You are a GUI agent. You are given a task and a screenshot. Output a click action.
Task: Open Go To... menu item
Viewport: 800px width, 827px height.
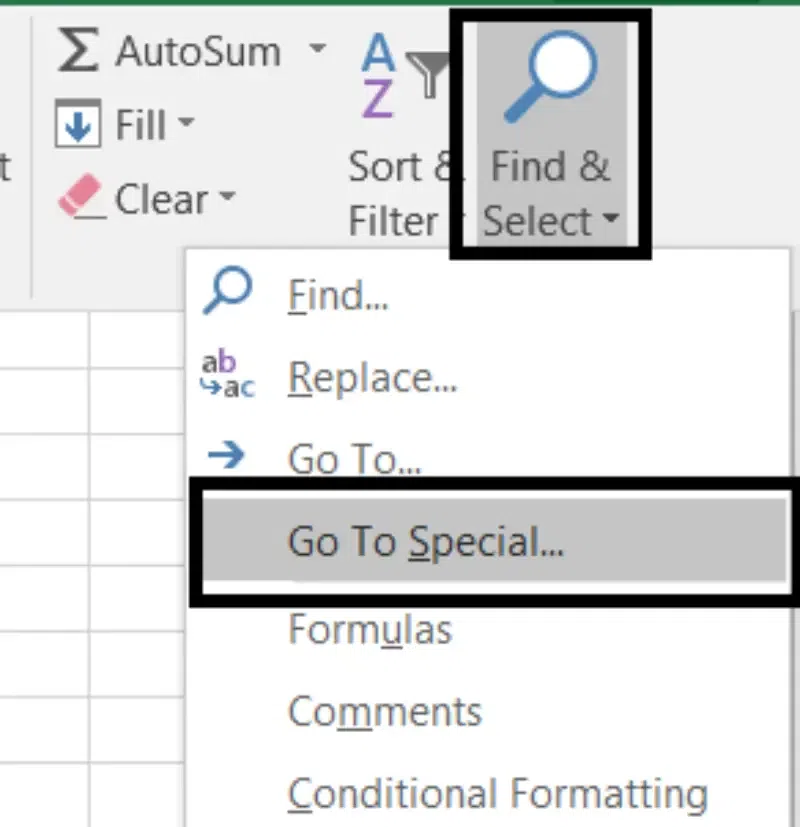[x=354, y=459]
